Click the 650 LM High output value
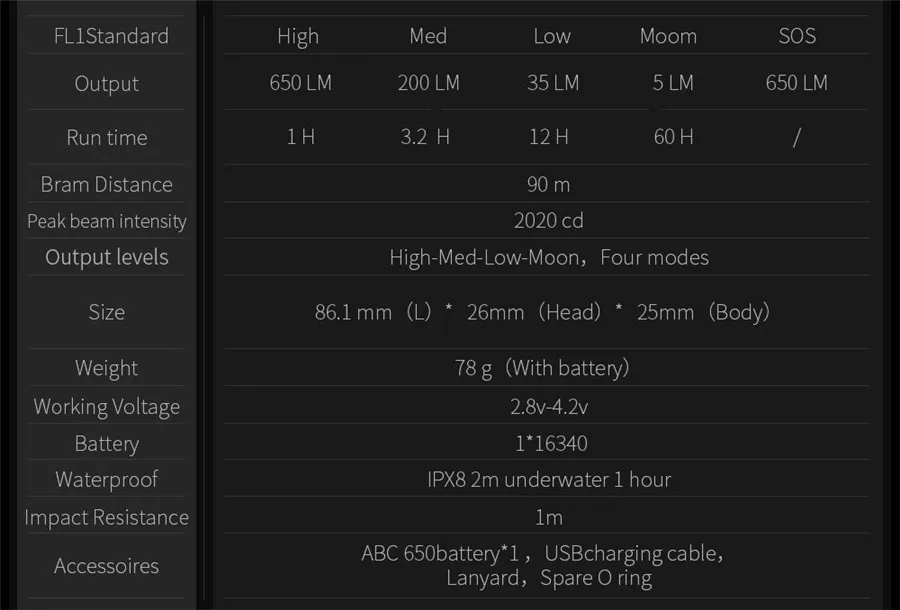This screenshot has width=900, height=610. pos(300,83)
